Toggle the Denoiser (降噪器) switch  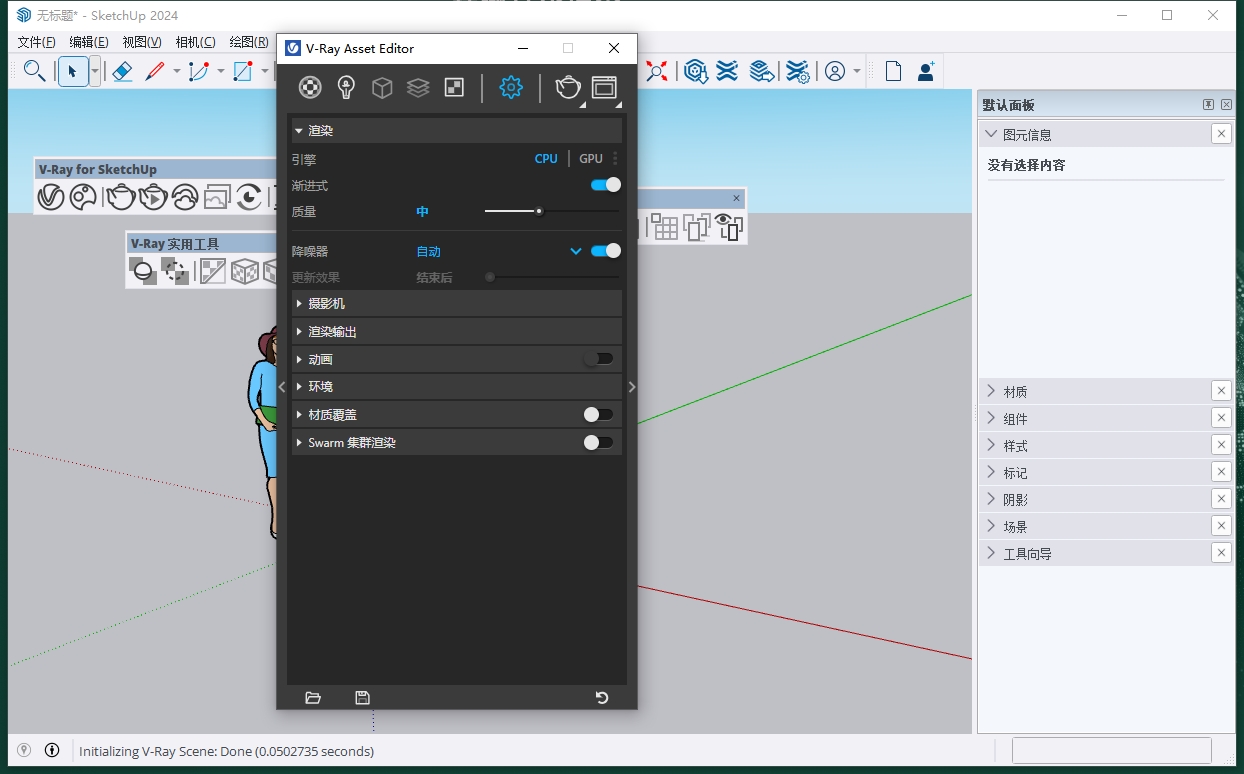[605, 251]
